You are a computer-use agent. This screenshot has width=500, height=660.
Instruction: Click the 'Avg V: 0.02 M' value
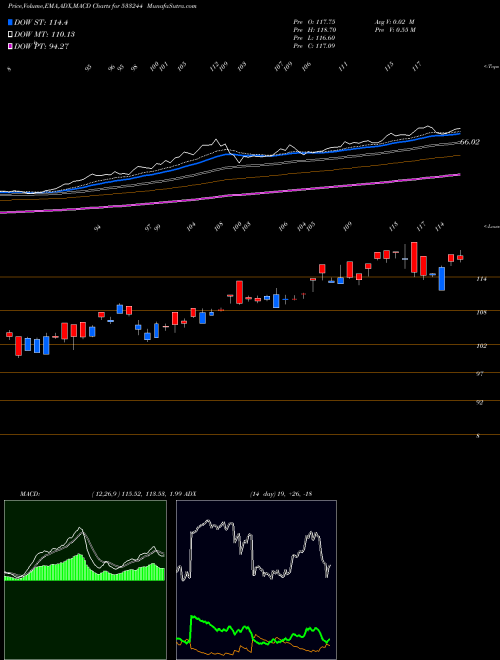pos(395,21)
